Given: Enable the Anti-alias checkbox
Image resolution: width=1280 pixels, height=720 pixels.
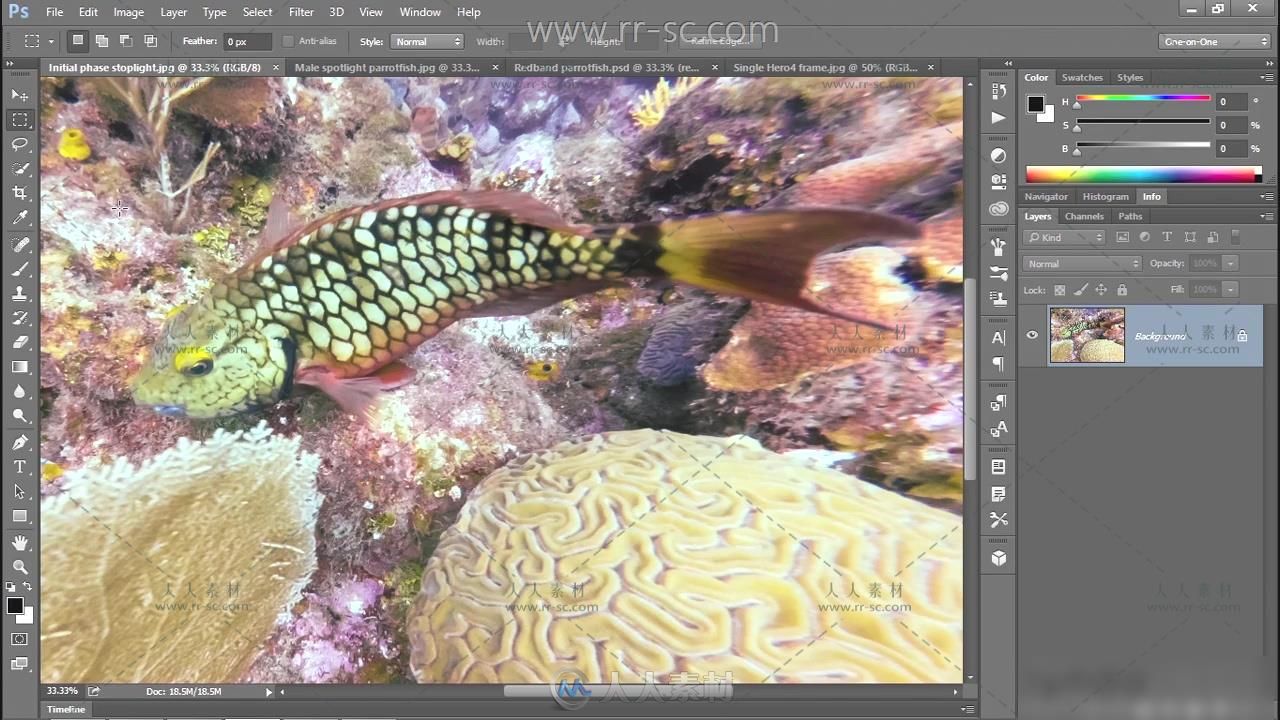Looking at the screenshot, I should [288, 41].
